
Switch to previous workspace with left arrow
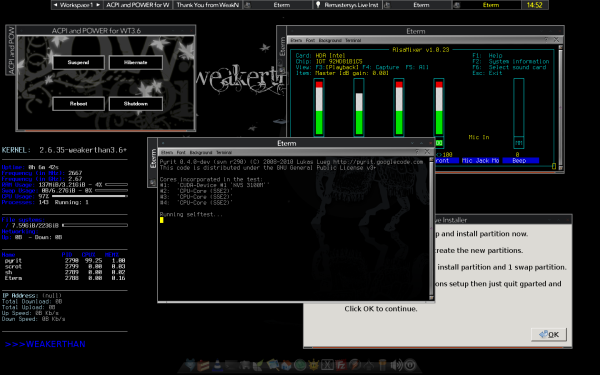click(56, 5)
